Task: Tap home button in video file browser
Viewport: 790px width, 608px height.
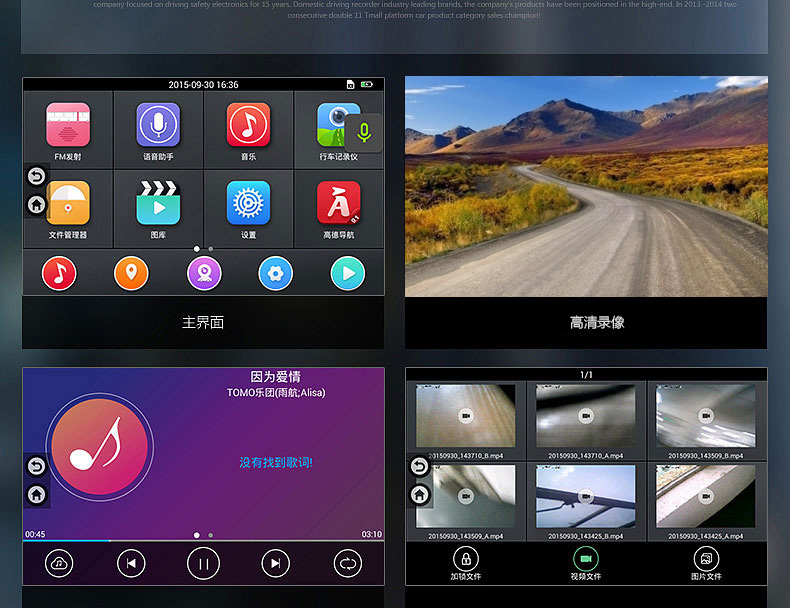Action: click(419, 495)
